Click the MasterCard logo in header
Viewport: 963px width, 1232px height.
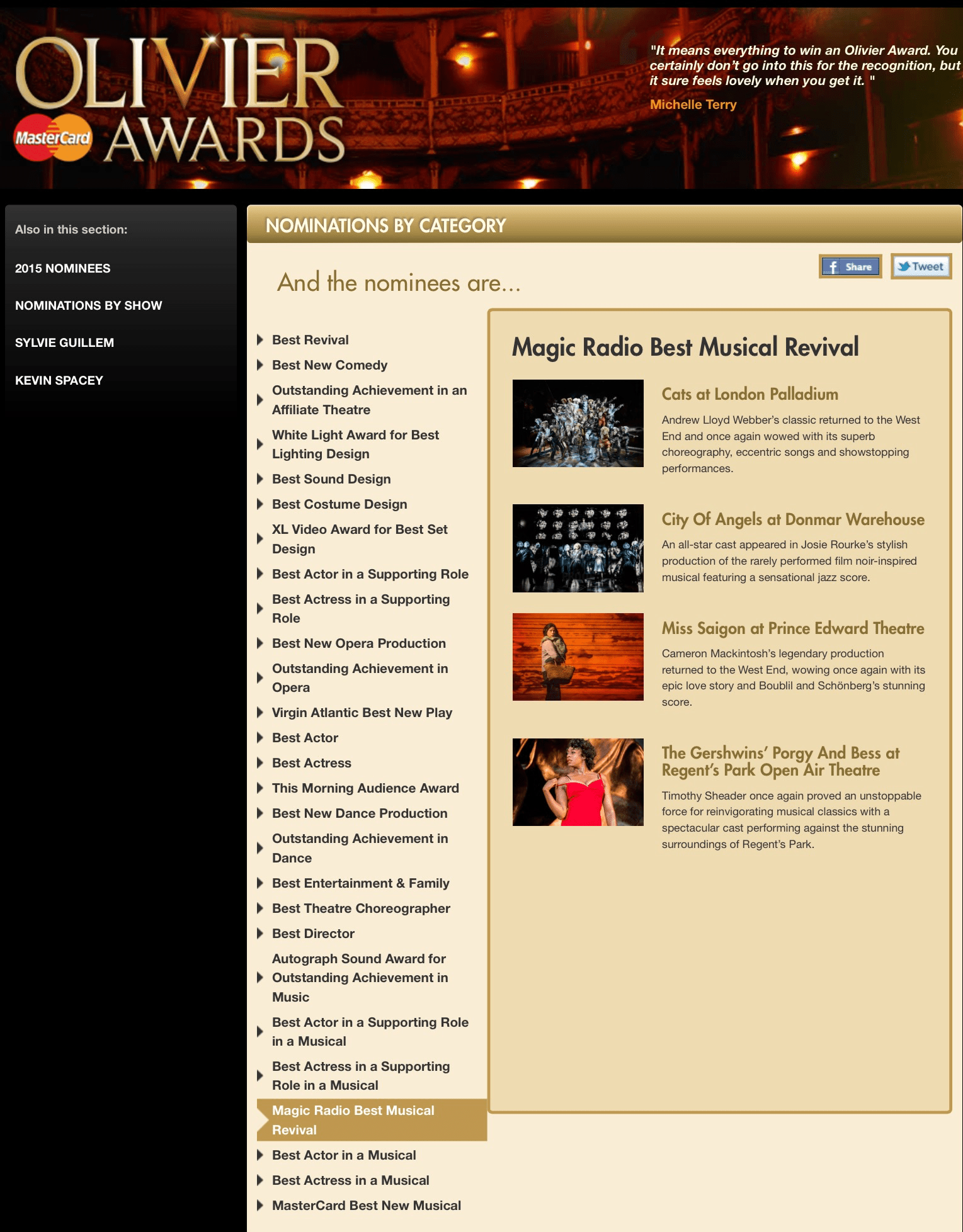pos(53,138)
